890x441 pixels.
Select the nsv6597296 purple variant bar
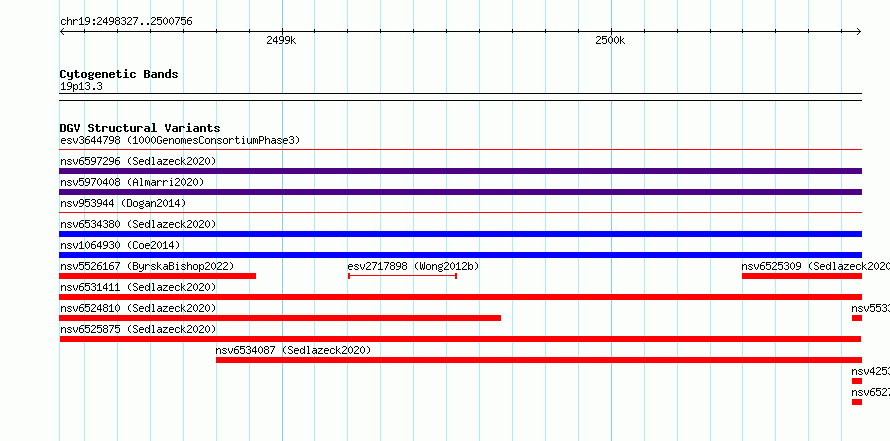click(x=460, y=171)
